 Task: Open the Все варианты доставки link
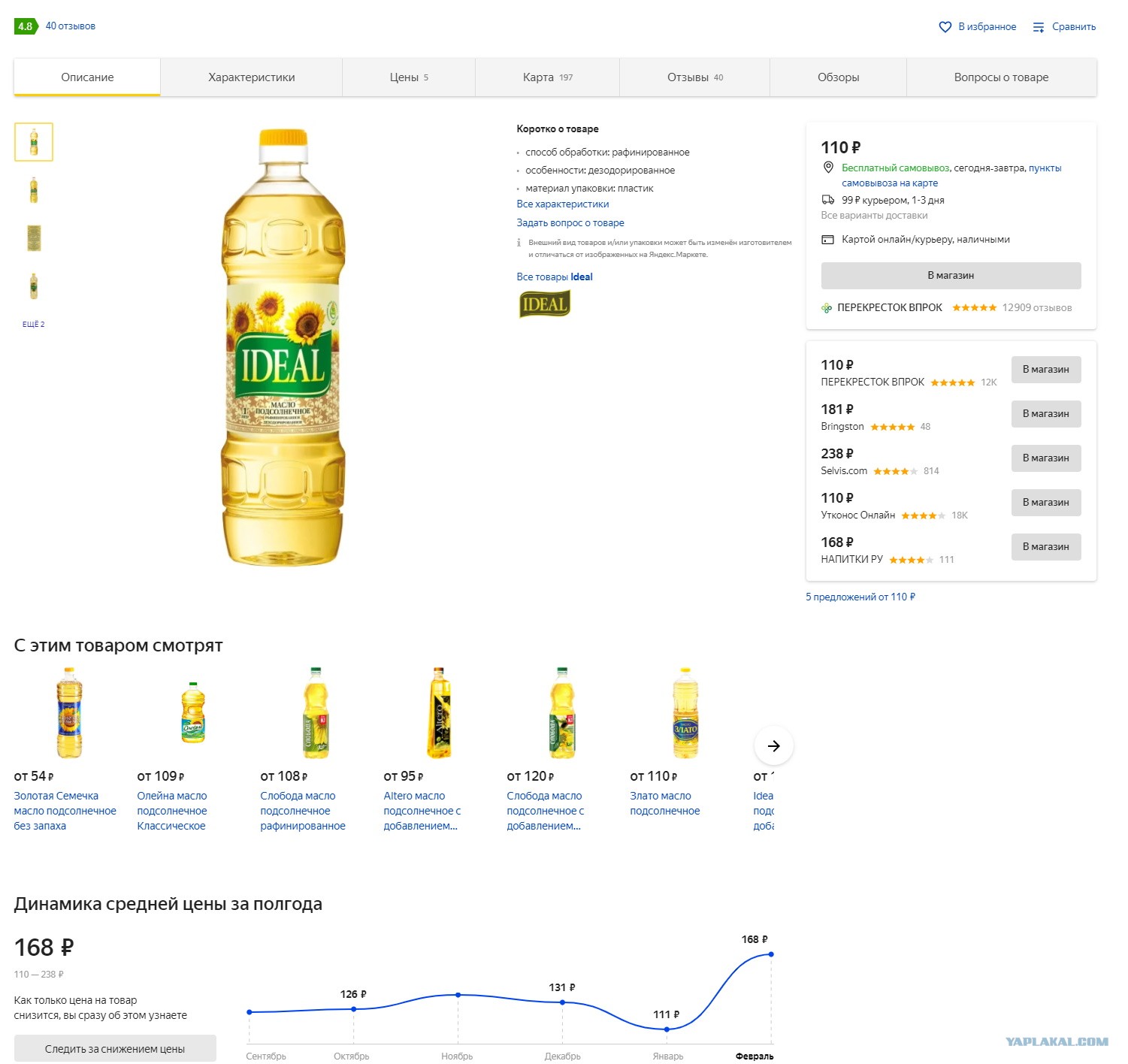coord(874,216)
